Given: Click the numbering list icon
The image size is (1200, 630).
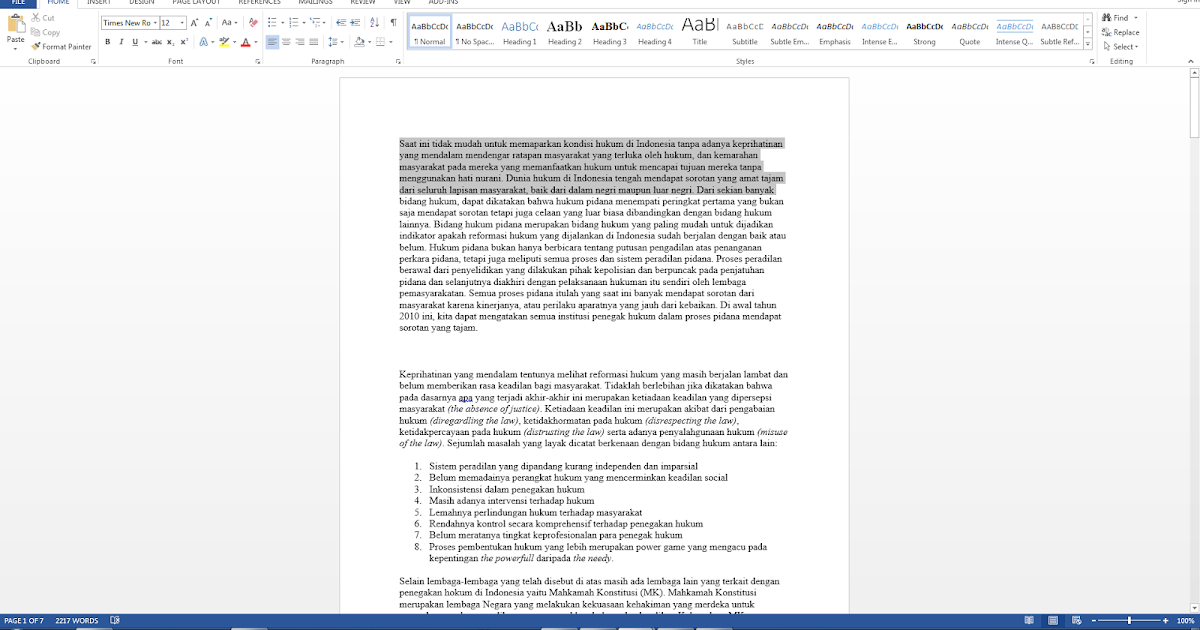Looking at the screenshot, I should coord(295,22).
